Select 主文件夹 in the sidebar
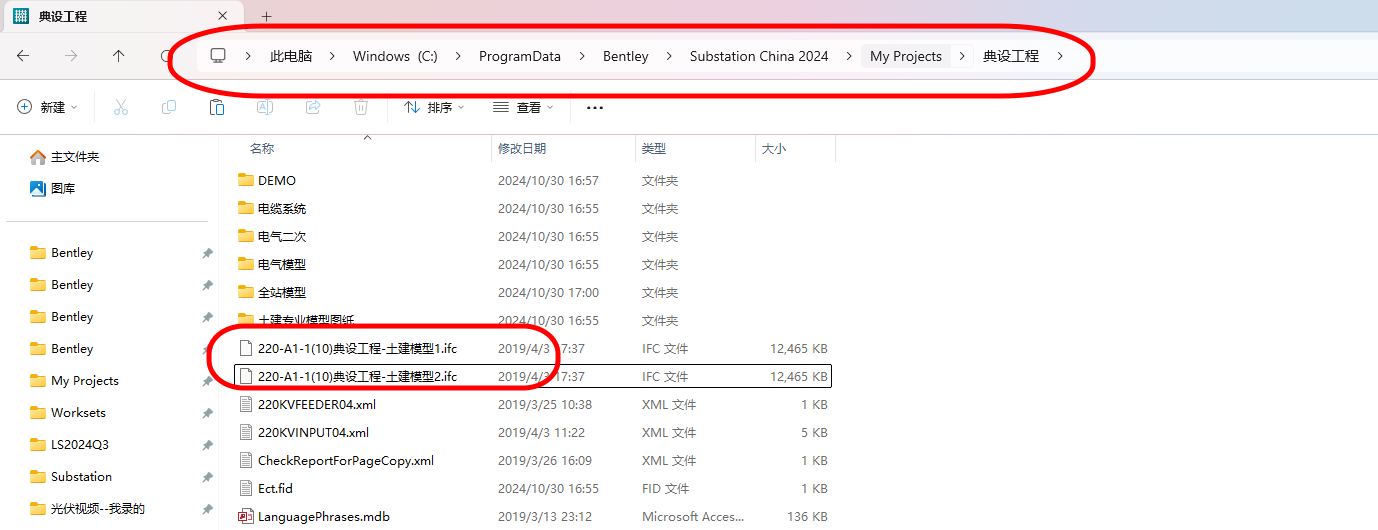1378x530 pixels. (65, 157)
